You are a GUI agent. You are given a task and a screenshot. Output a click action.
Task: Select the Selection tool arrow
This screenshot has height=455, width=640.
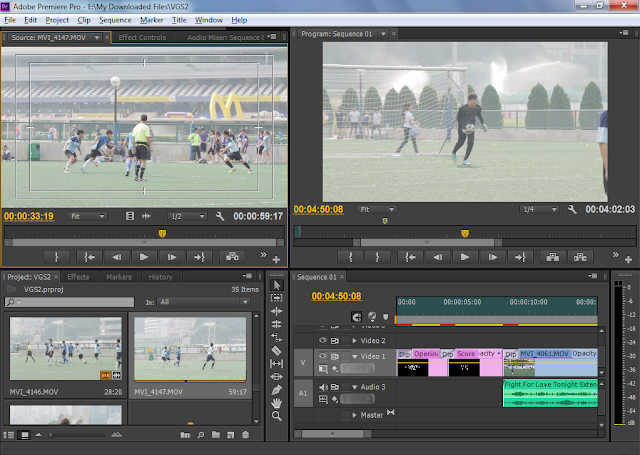pyautogui.click(x=277, y=285)
